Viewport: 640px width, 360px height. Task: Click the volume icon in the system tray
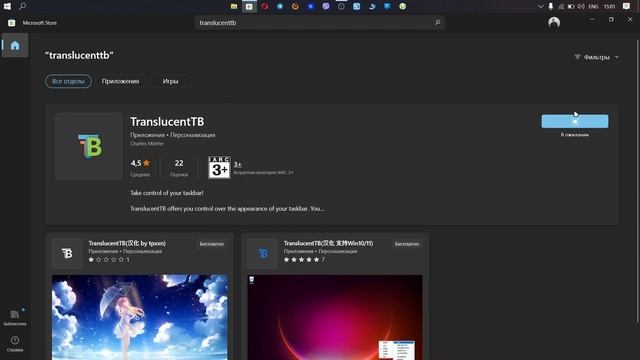point(581,7)
